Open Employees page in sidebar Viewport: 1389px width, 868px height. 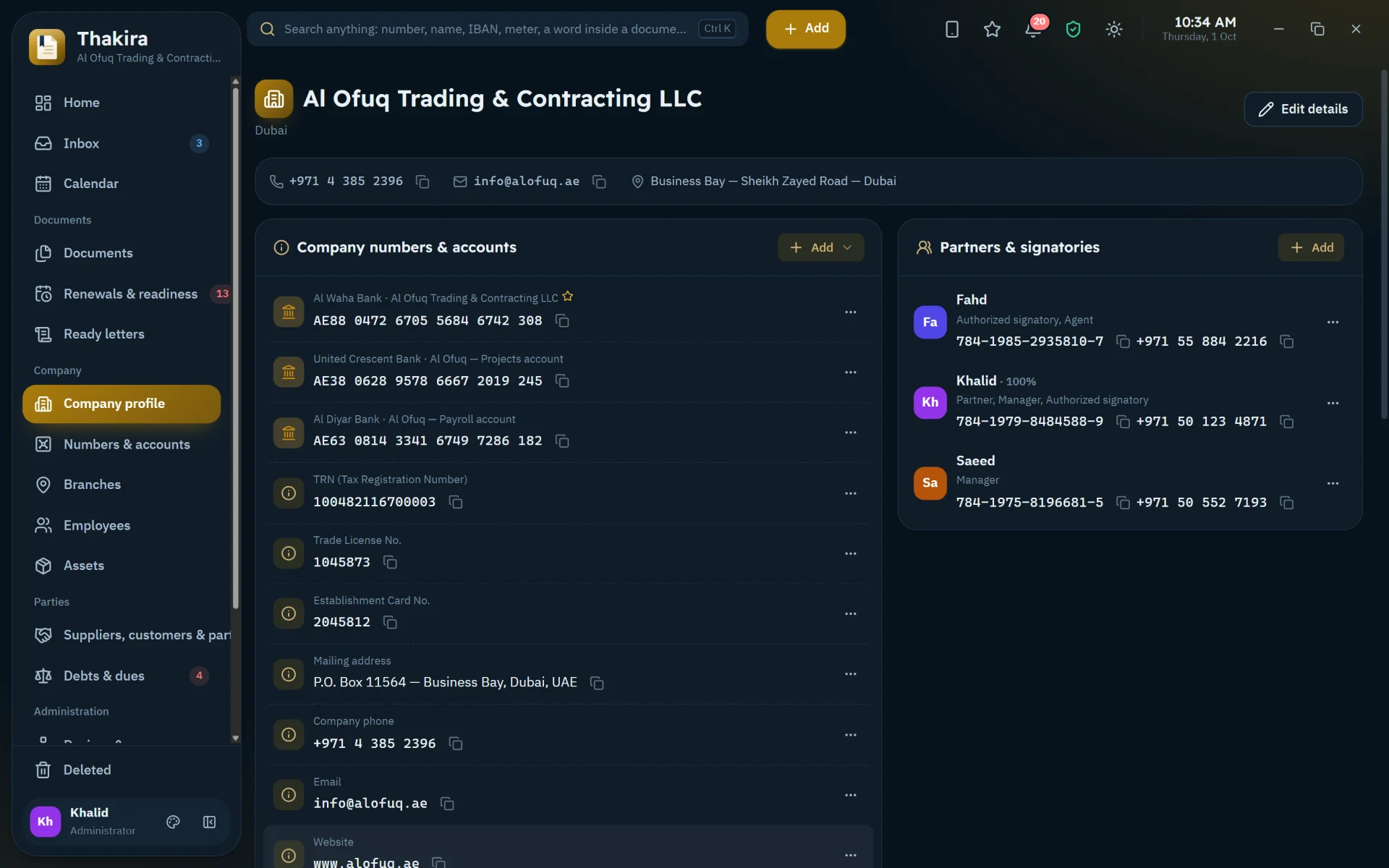pos(122,525)
